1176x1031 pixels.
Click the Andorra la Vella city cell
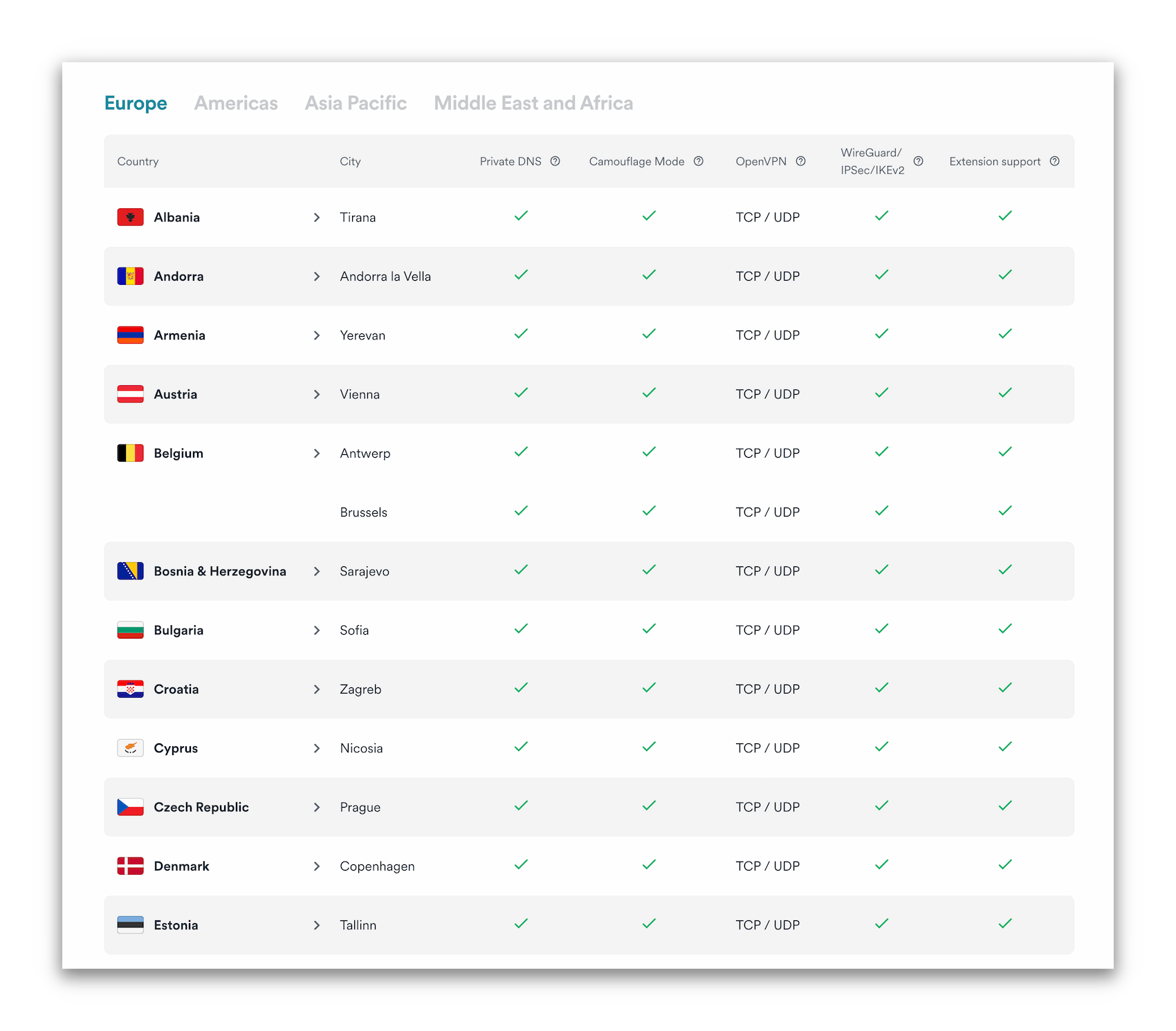pos(385,276)
